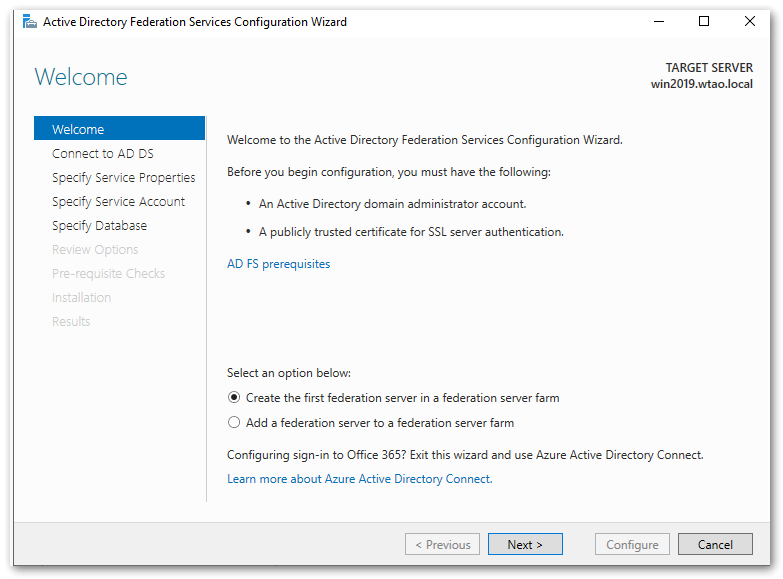This screenshot has height=579, width=783.
Task: Select 'Add a federation server' radio button
Action: click(x=235, y=423)
